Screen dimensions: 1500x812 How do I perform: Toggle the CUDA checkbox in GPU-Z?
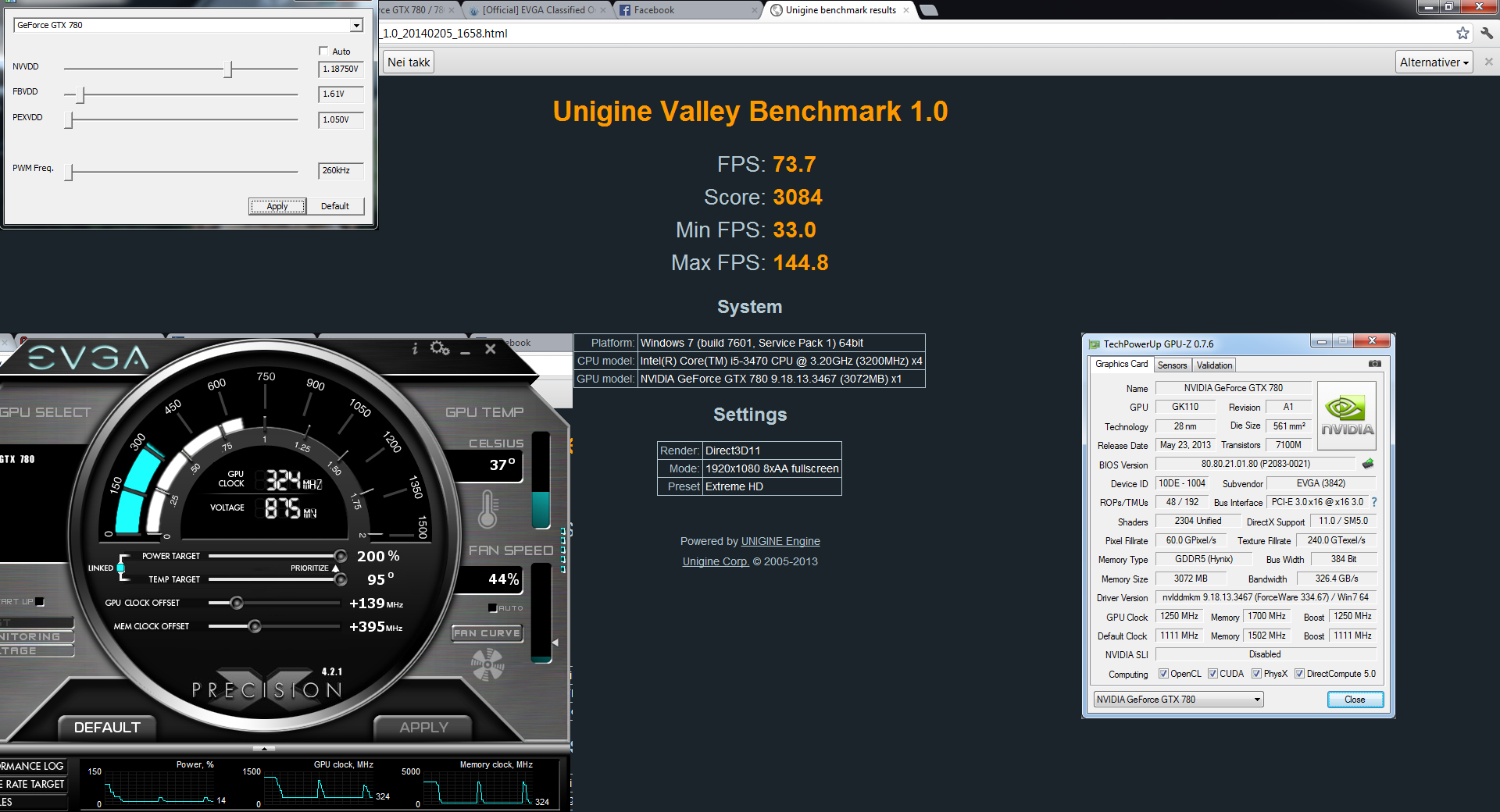click(1212, 674)
